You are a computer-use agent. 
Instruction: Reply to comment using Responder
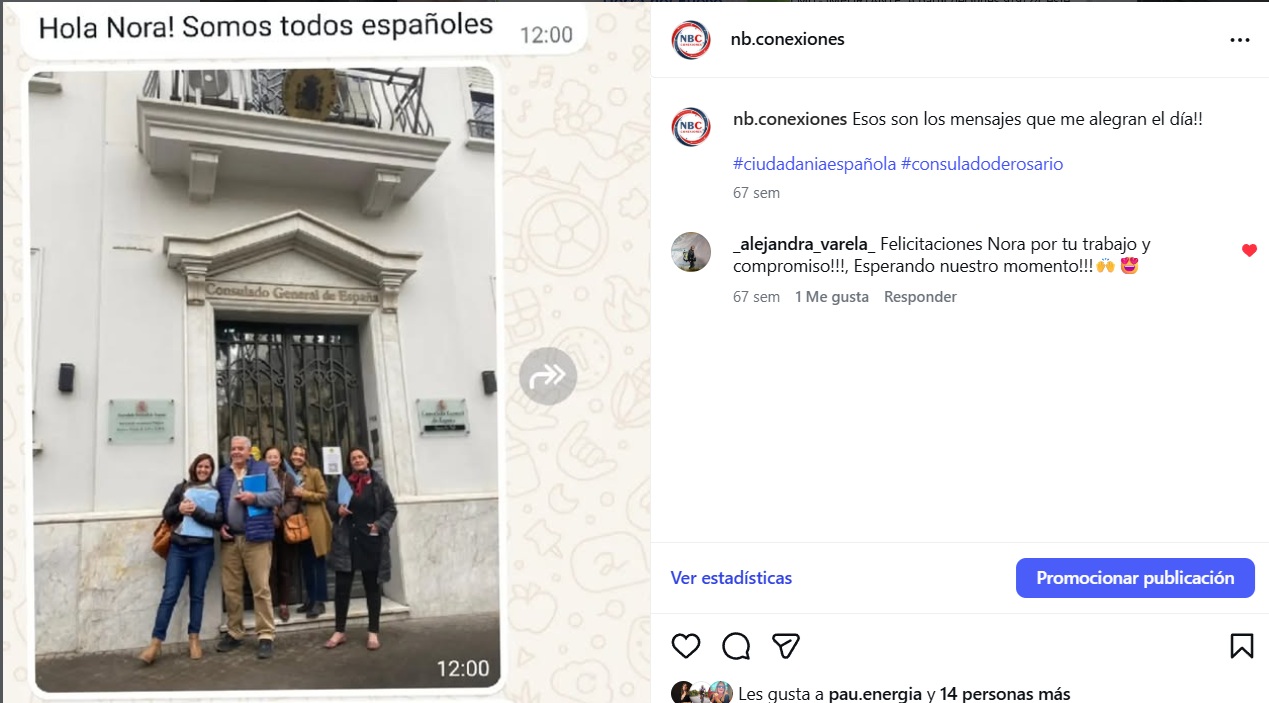[x=920, y=297]
